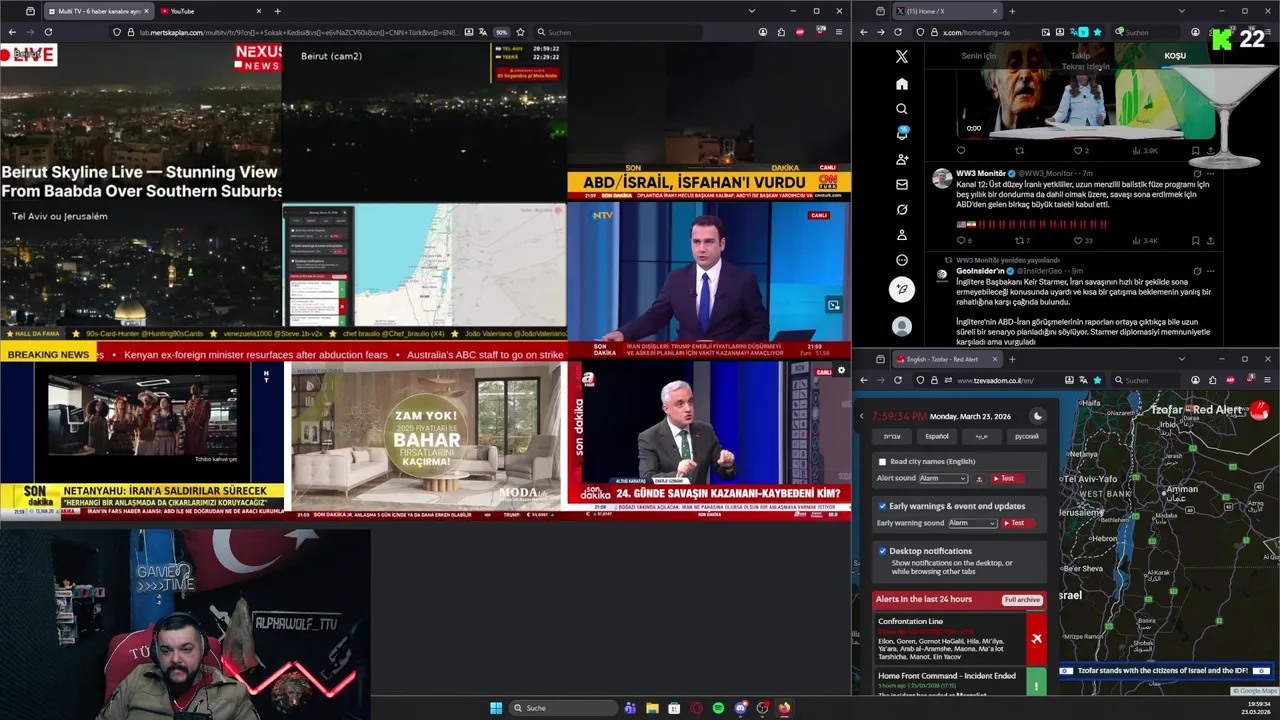
Task: Select Multi TV browser tab
Action: [x=99, y=11]
